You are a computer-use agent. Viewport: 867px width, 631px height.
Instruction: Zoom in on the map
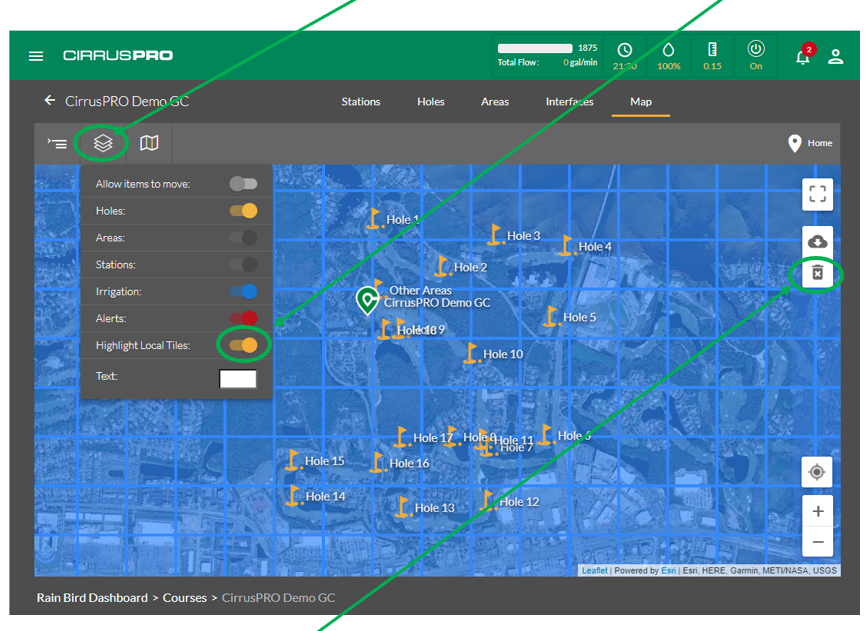point(817,511)
